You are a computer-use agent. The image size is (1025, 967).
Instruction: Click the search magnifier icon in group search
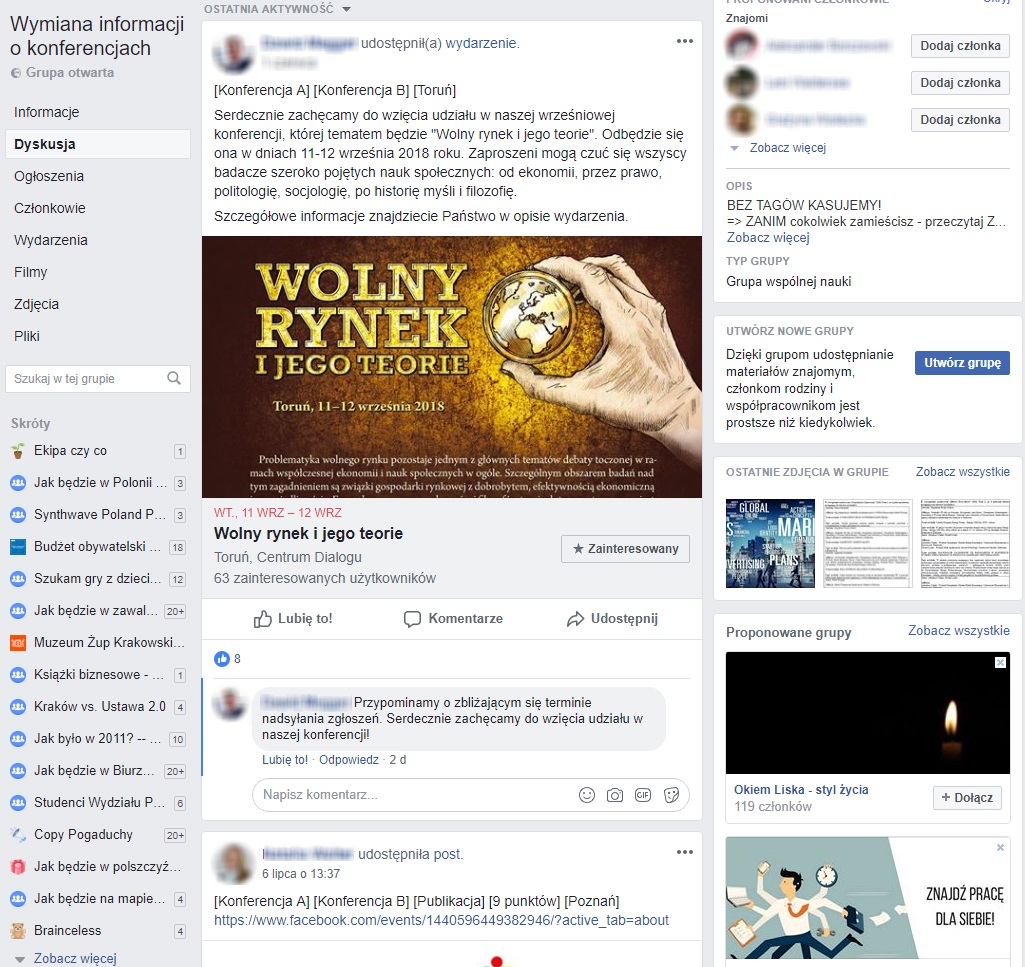tap(174, 378)
